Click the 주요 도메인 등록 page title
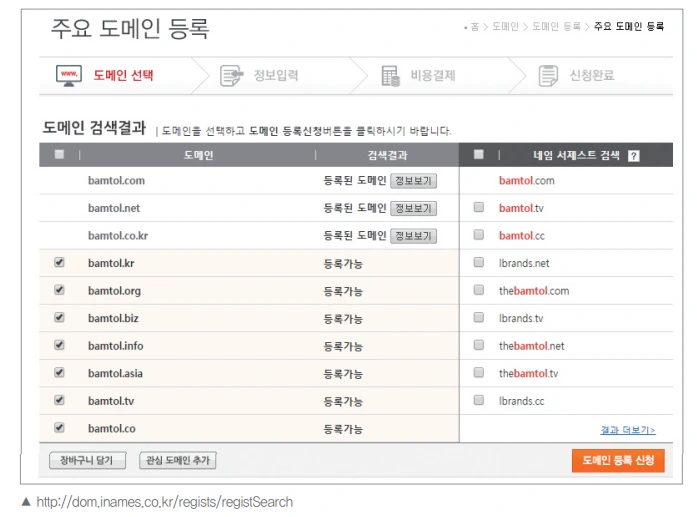Image resolution: width=697 pixels, height=517 pixels. tap(130, 29)
